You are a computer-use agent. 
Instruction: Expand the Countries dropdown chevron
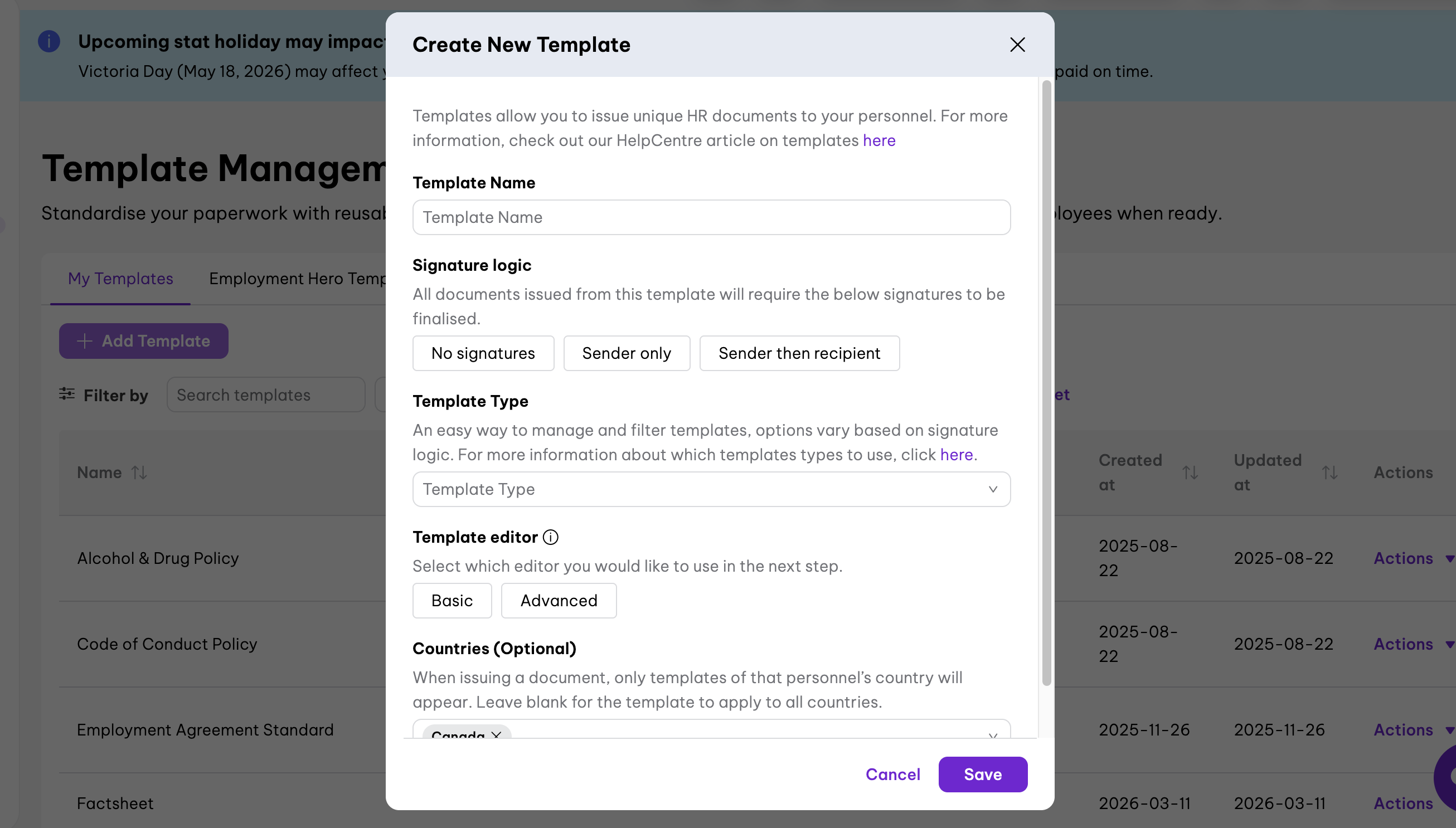[x=992, y=735]
